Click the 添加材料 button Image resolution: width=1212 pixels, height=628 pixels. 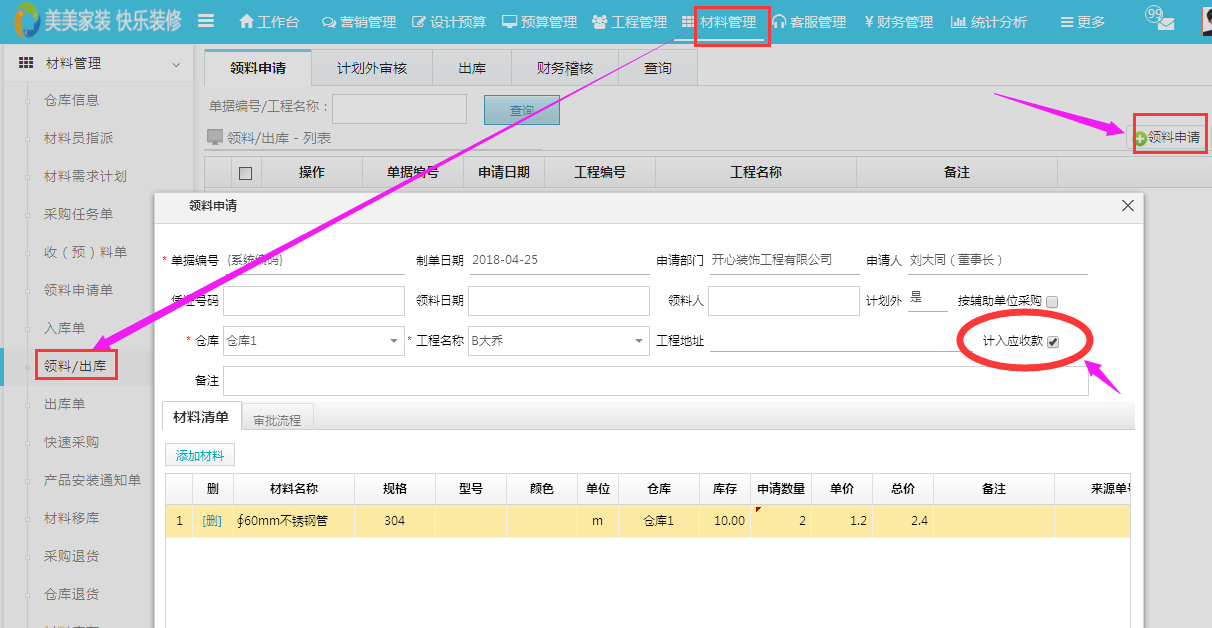pyautogui.click(x=200, y=456)
